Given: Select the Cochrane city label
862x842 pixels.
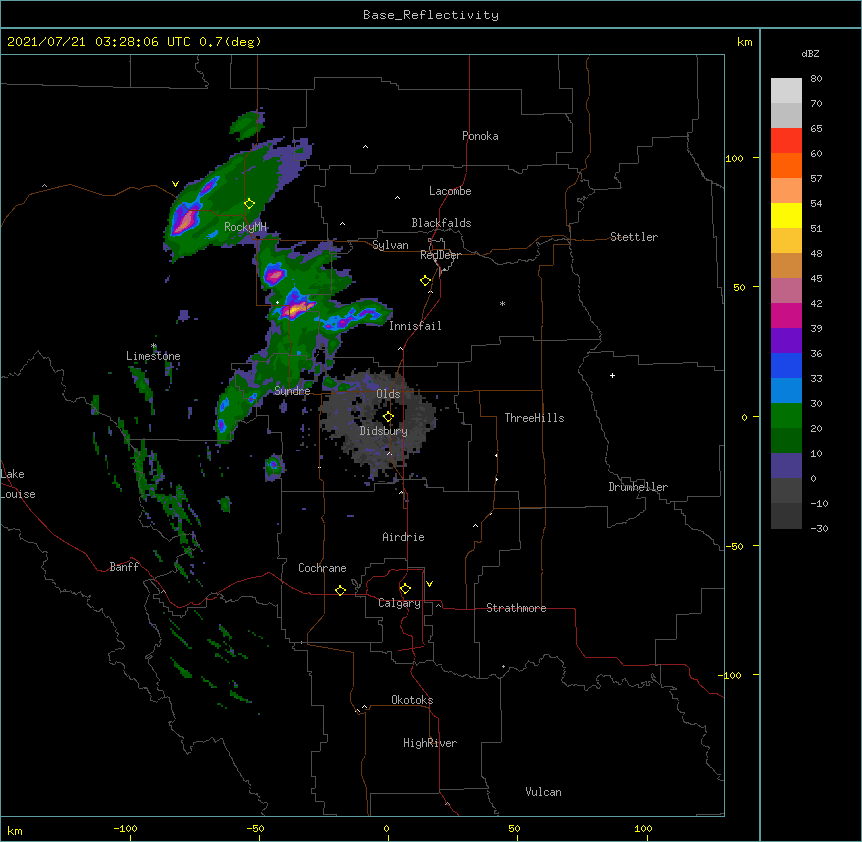Looking at the screenshot, I should coord(322,568).
